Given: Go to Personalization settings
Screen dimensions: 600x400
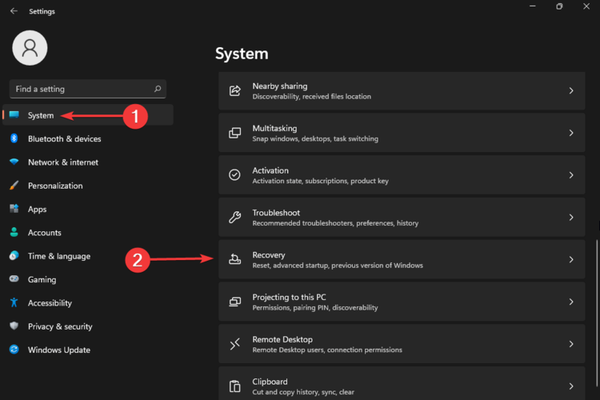Looking at the screenshot, I should (55, 186).
